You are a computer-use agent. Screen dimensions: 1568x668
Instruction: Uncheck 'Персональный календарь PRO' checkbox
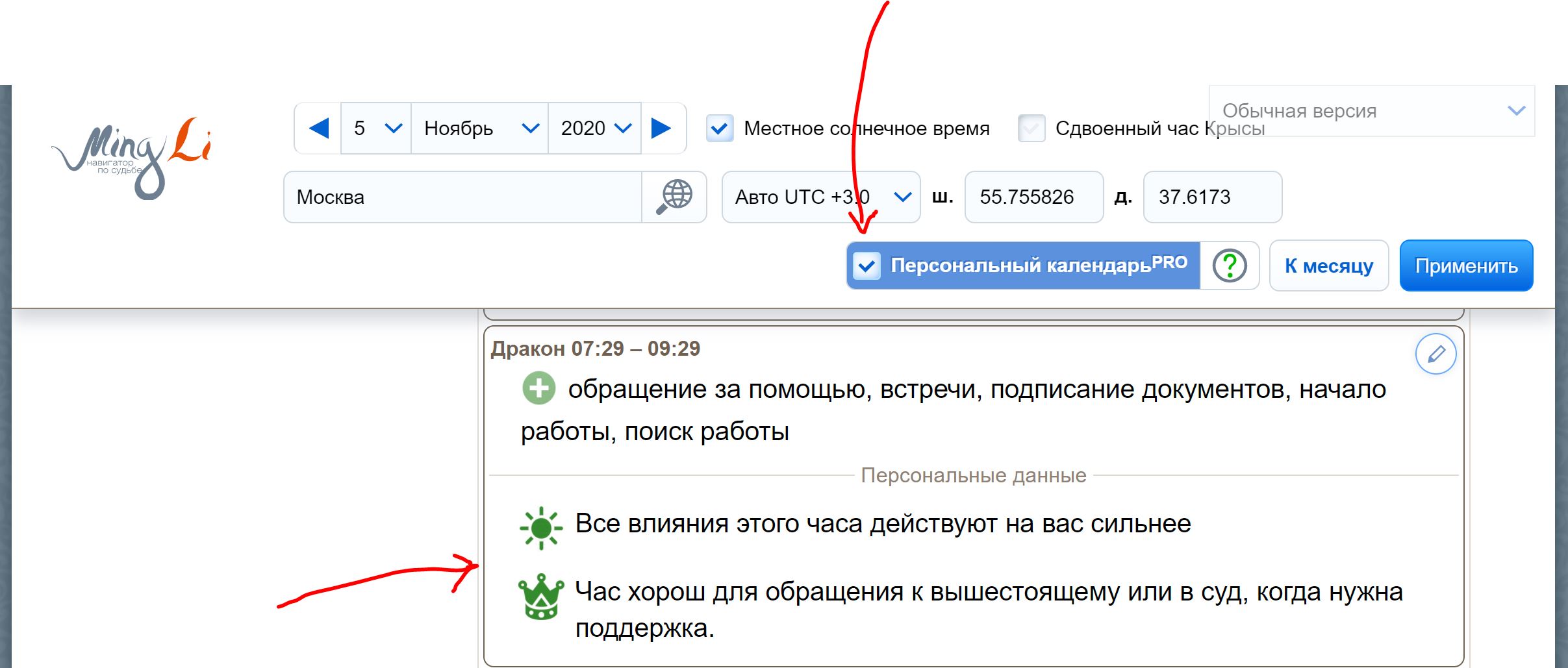point(866,266)
